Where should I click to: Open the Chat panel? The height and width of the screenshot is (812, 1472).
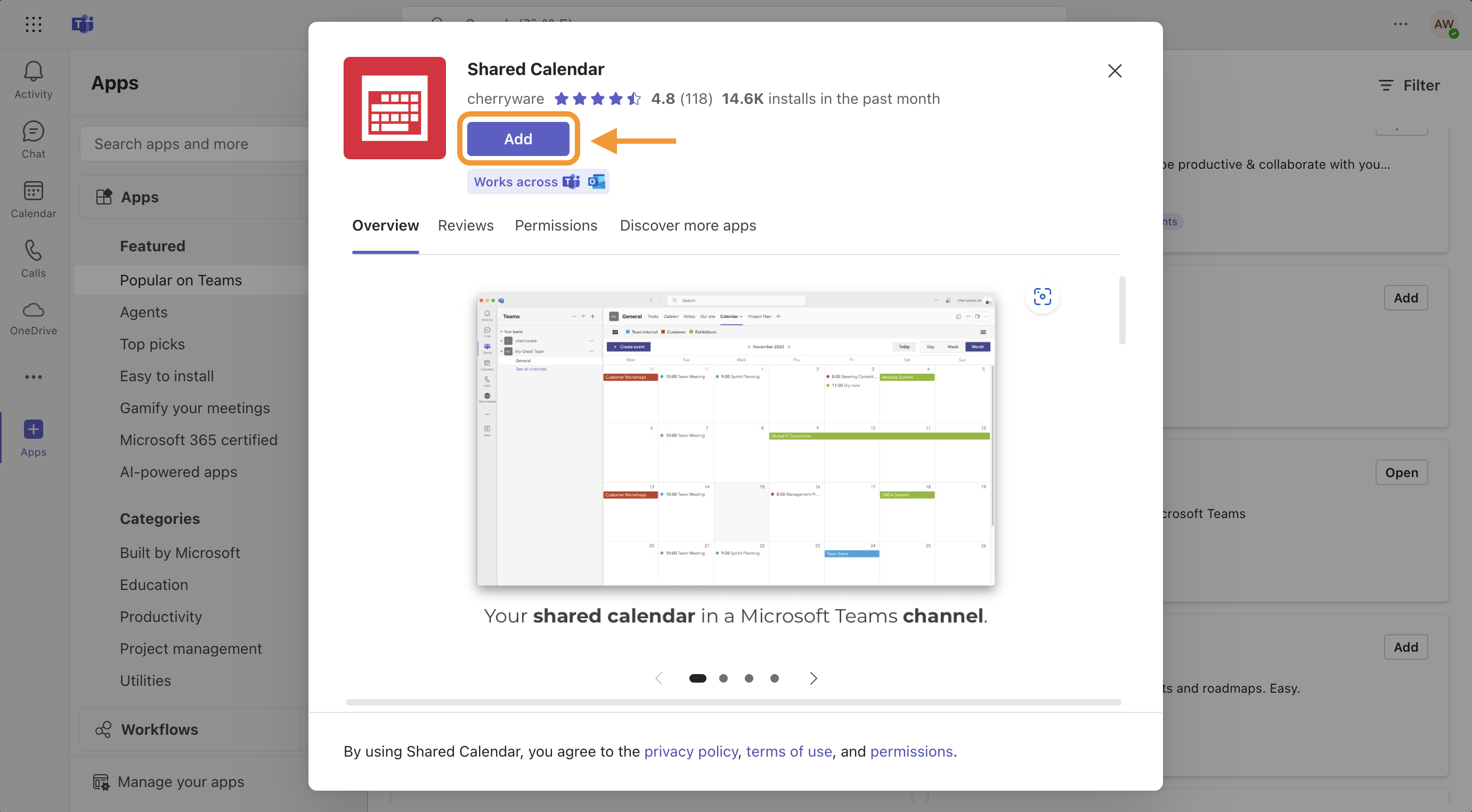(32, 139)
